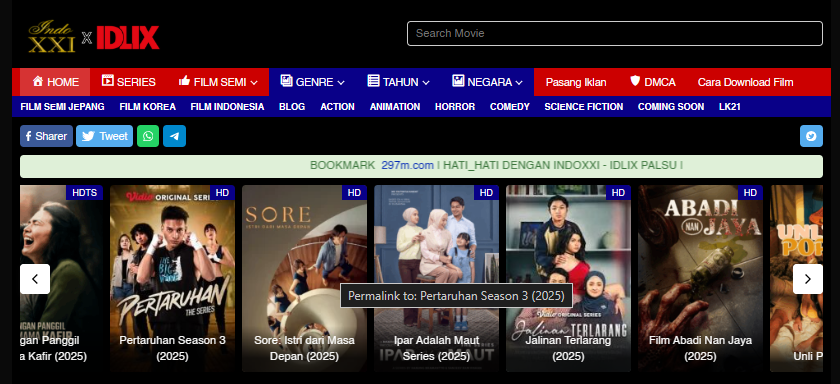
Task: Select the ACTION genre link
Action: click(x=338, y=107)
